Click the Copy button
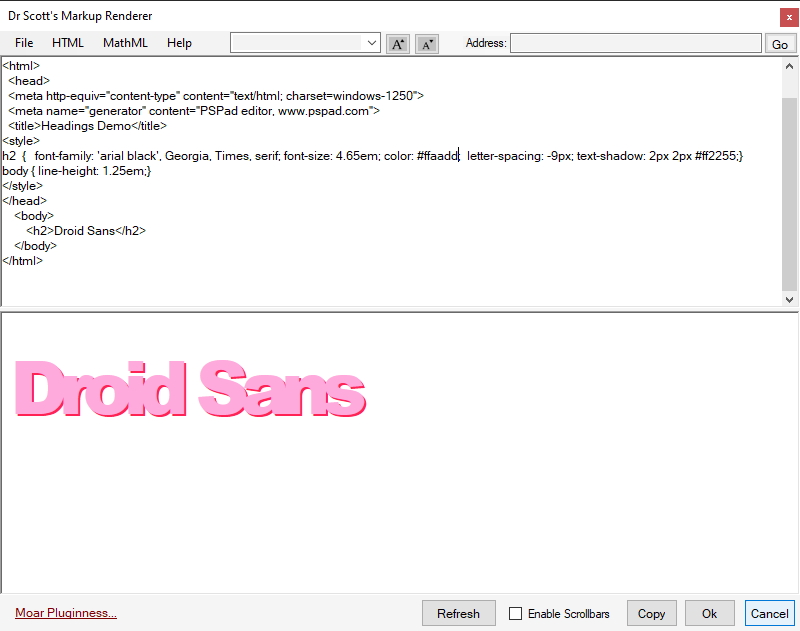This screenshot has width=800, height=631. coord(652,613)
